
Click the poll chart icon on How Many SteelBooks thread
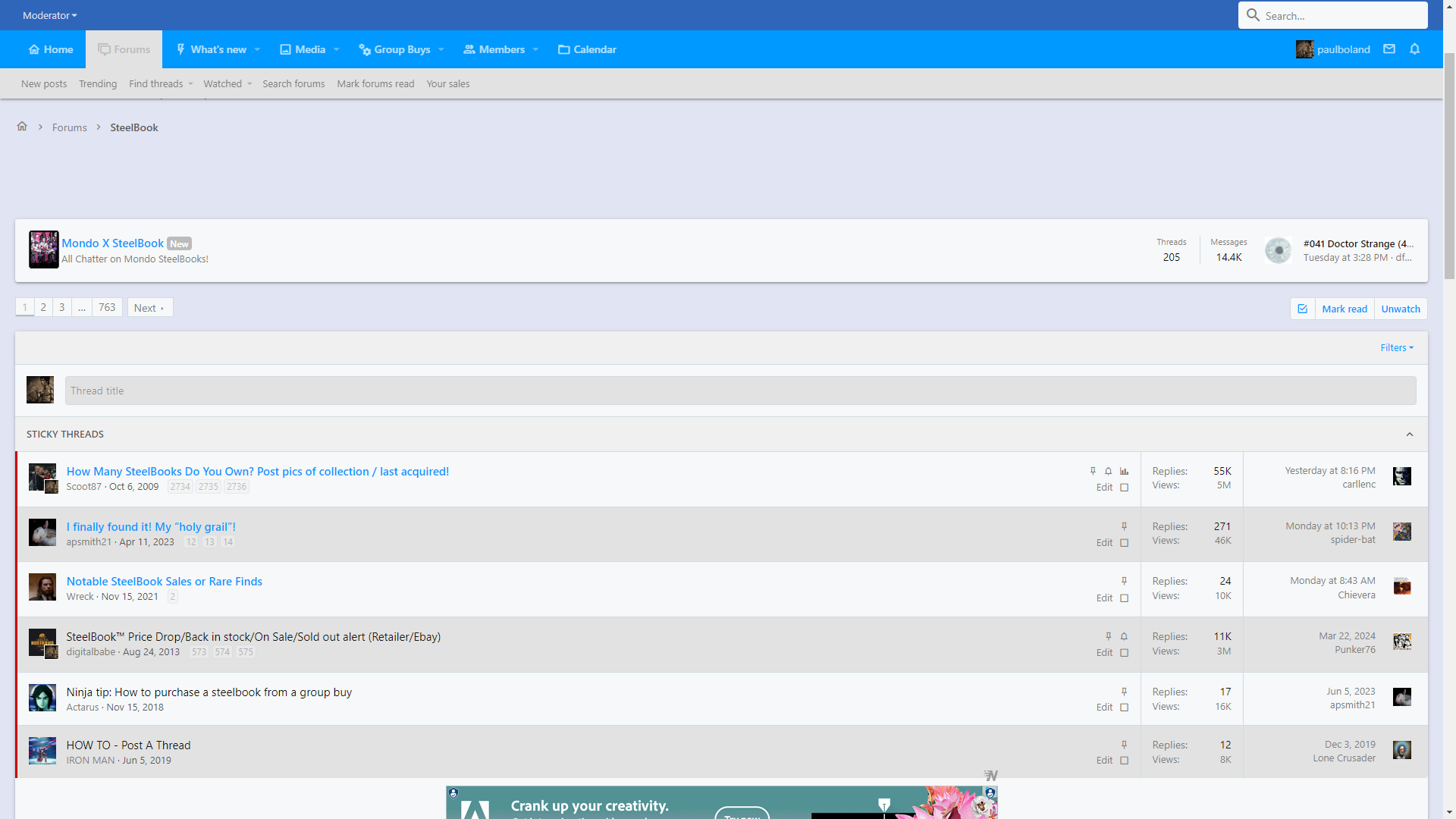coord(1124,471)
